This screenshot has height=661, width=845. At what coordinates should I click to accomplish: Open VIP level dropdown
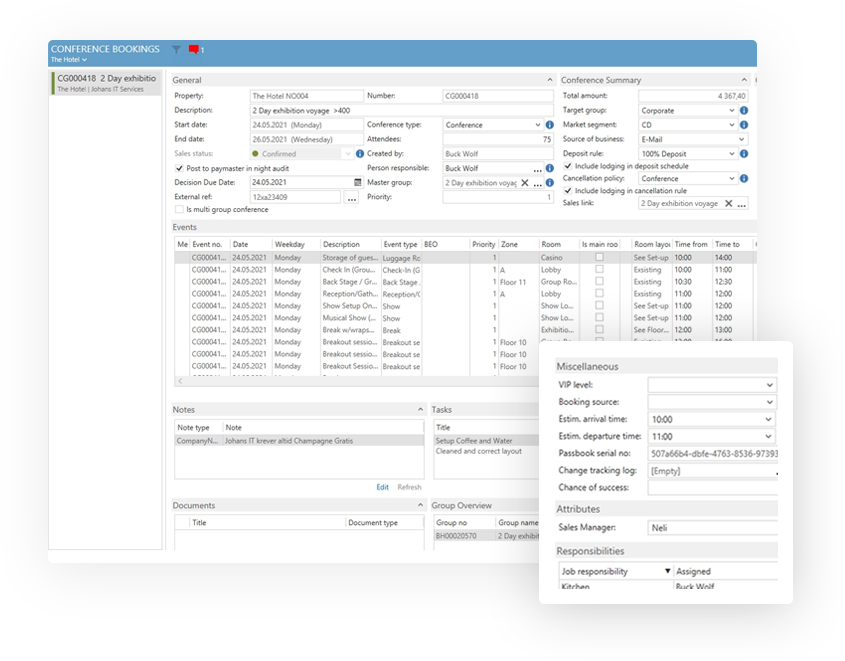point(770,385)
